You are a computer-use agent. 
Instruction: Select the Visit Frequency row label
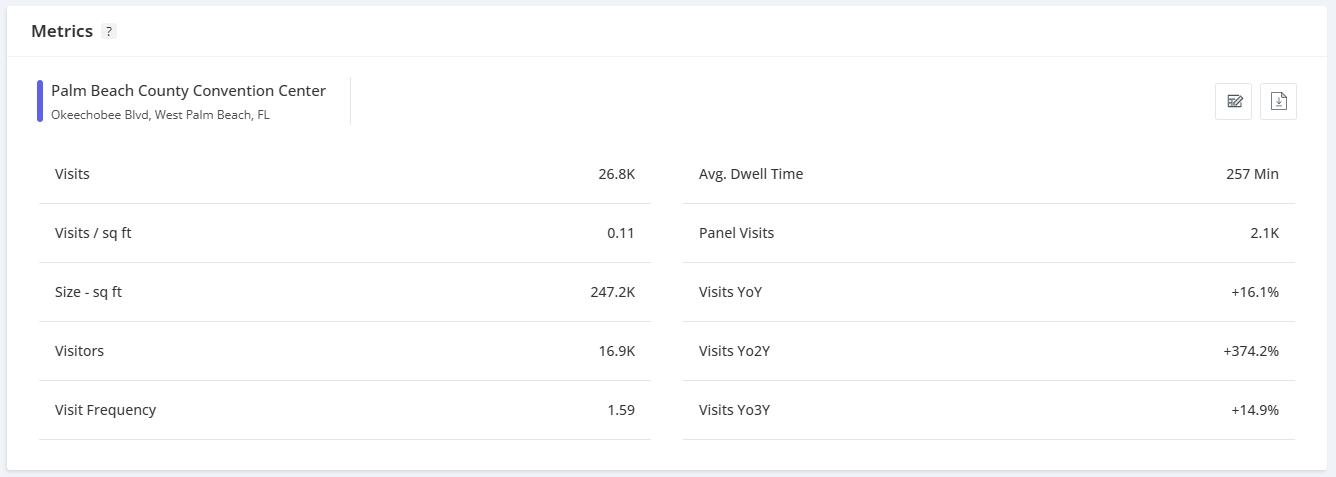[105, 410]
